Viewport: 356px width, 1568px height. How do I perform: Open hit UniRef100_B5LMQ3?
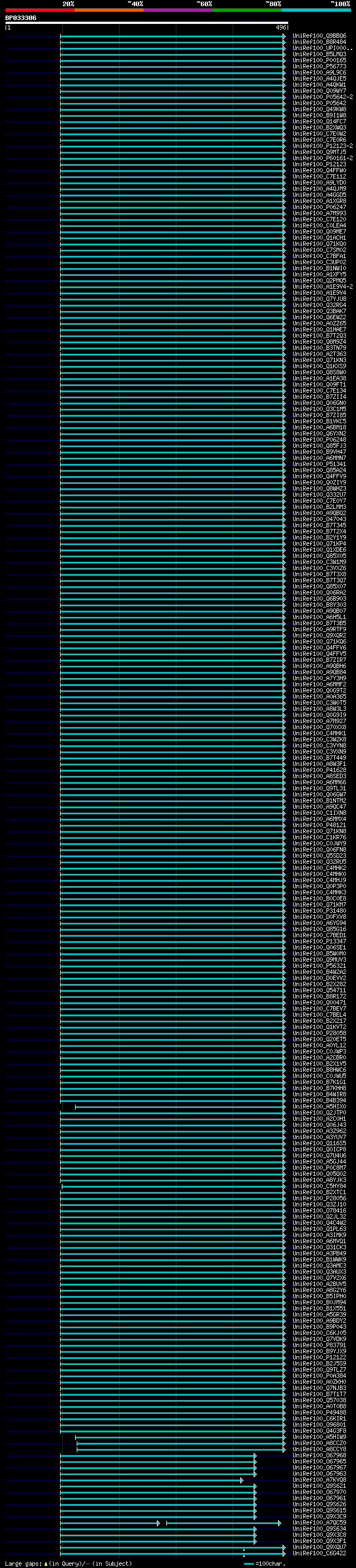[x=319, y=54]
